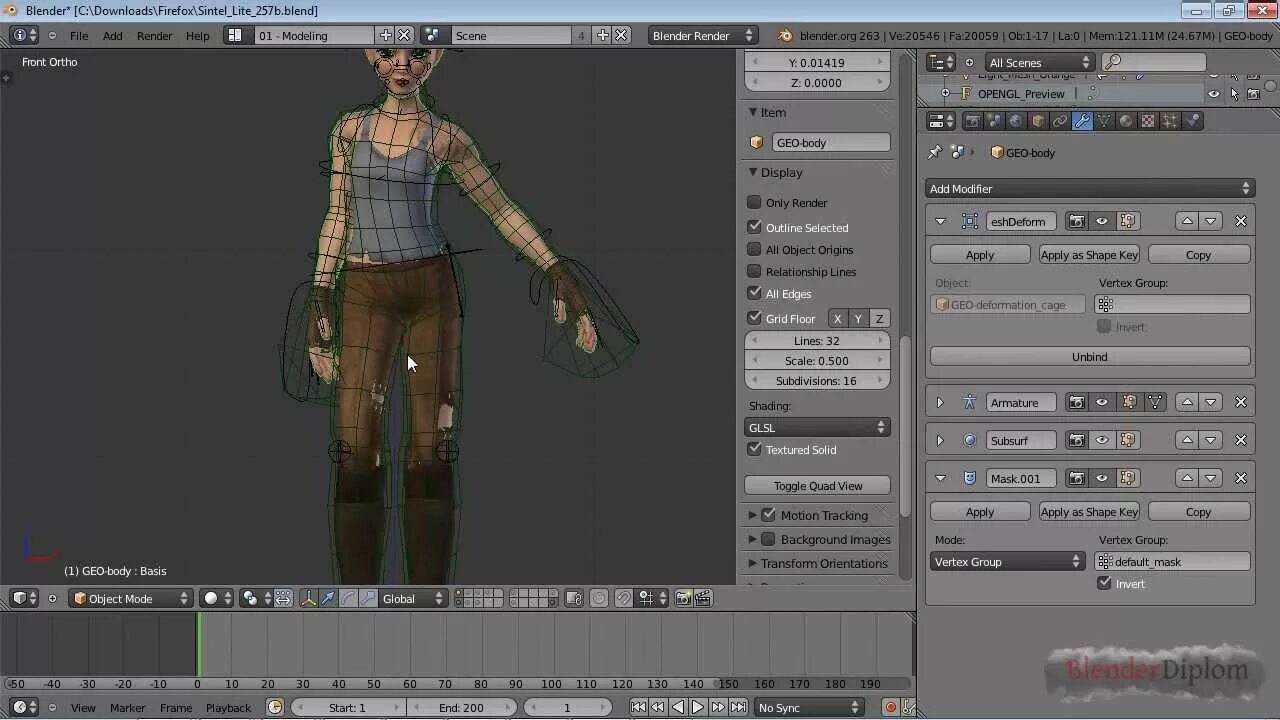Viewport: 1280px width, 720px height.
Task: Move Armature modifier up in stack
Action: [x=1187, y=403]
